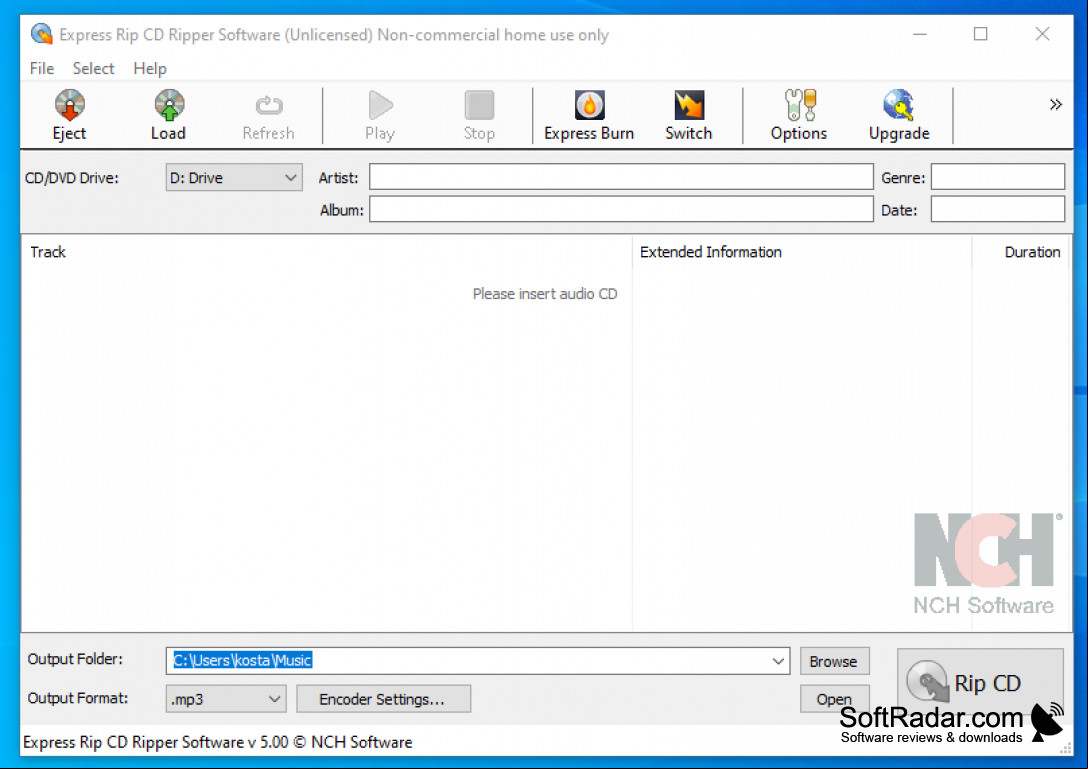
Task: Browse for an output folder
Action: pos(834,661)
